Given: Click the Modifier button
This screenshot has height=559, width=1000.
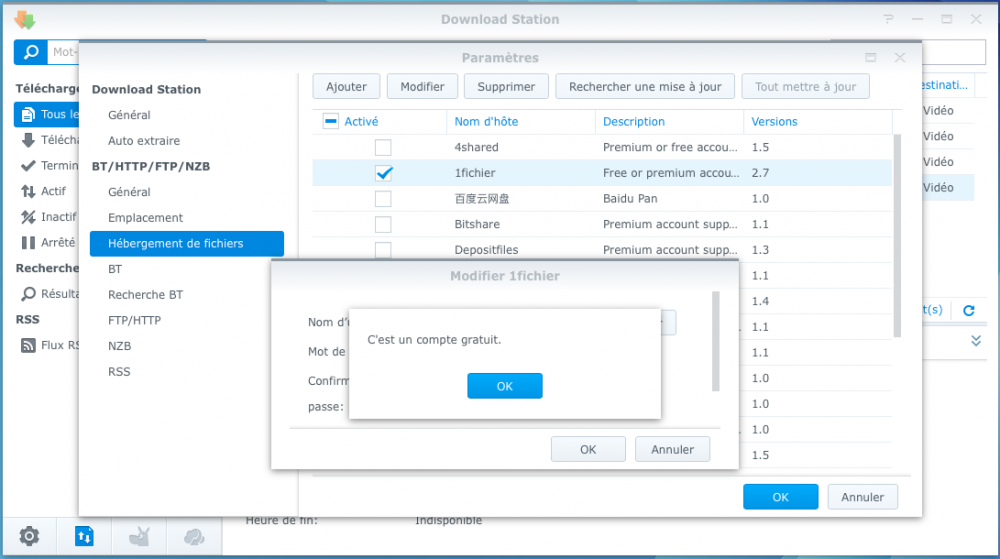Looking at the screenshot, I should [422, 87].
